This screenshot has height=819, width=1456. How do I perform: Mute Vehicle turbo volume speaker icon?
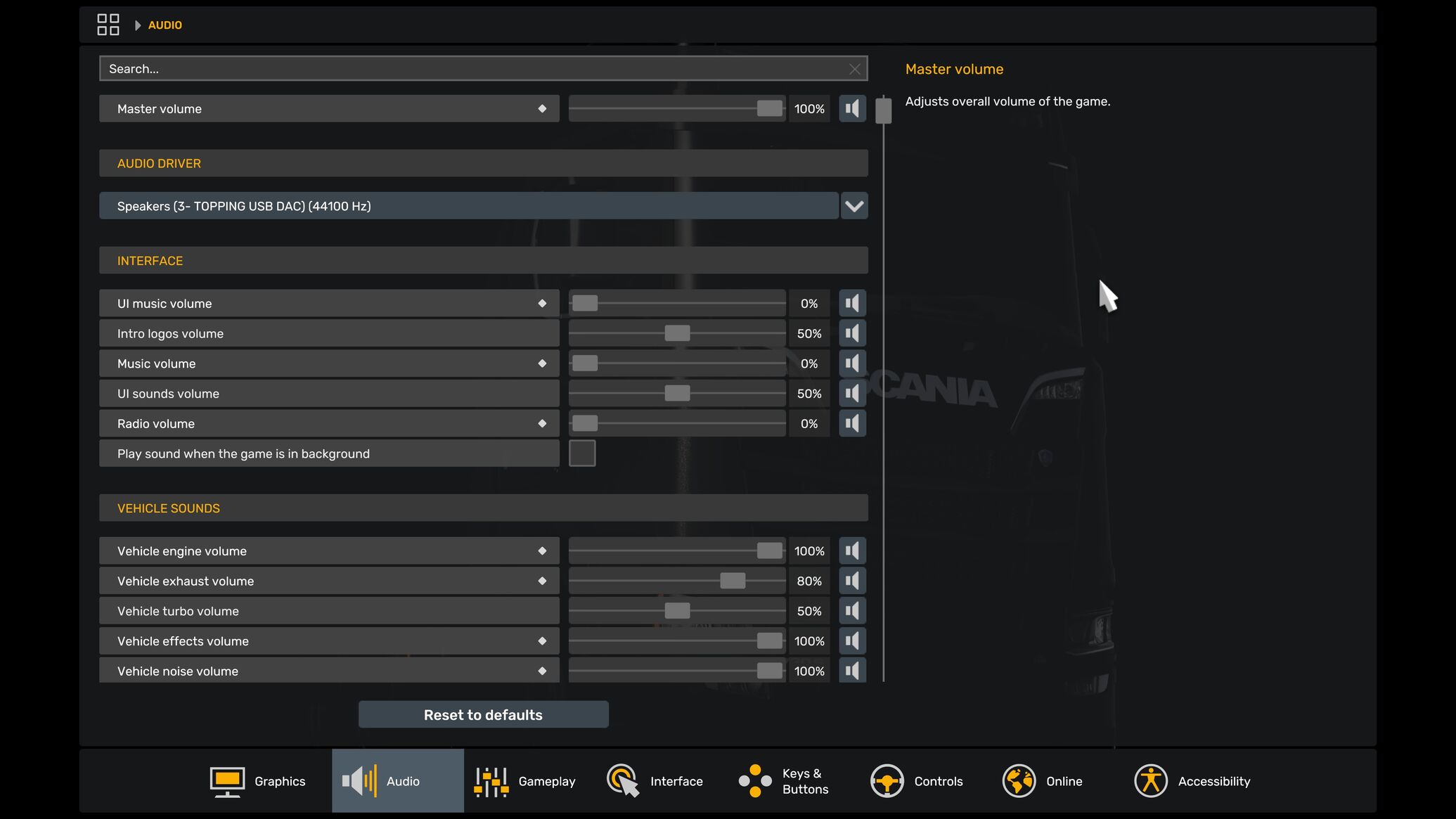(x=852, y=611)
